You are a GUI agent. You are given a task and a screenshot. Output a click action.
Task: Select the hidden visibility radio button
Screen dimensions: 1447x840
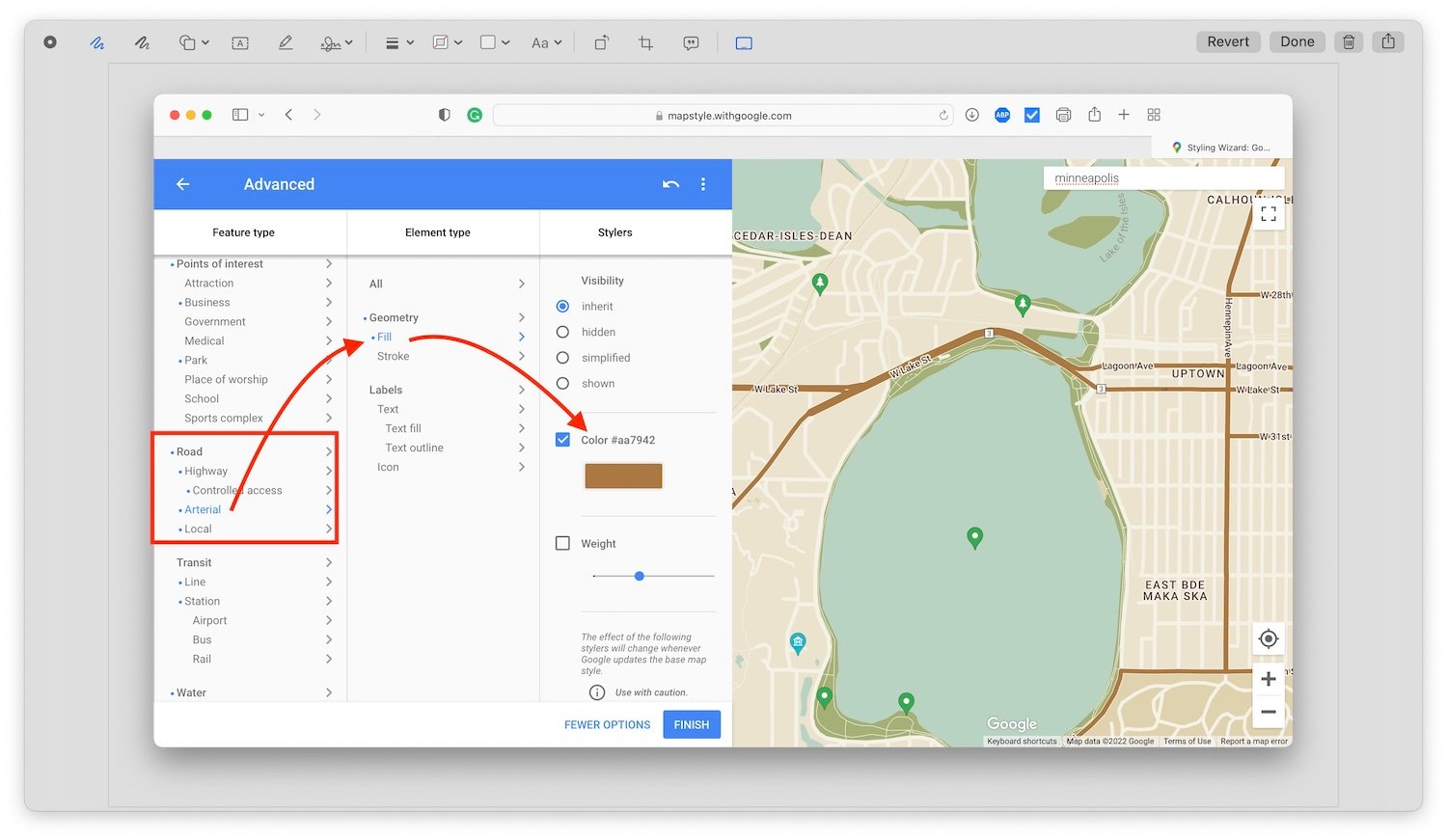[x=562, y=332]
